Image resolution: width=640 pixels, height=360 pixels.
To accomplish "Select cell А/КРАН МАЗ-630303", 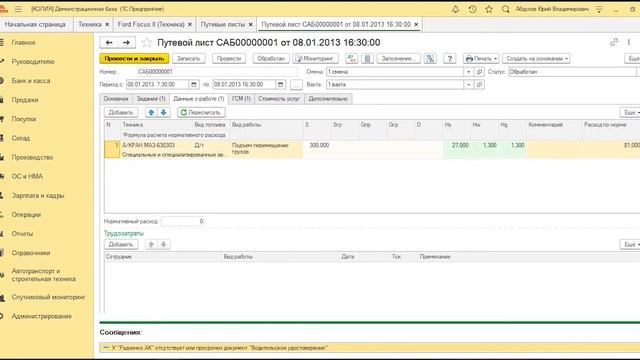I will coord(156,145).
